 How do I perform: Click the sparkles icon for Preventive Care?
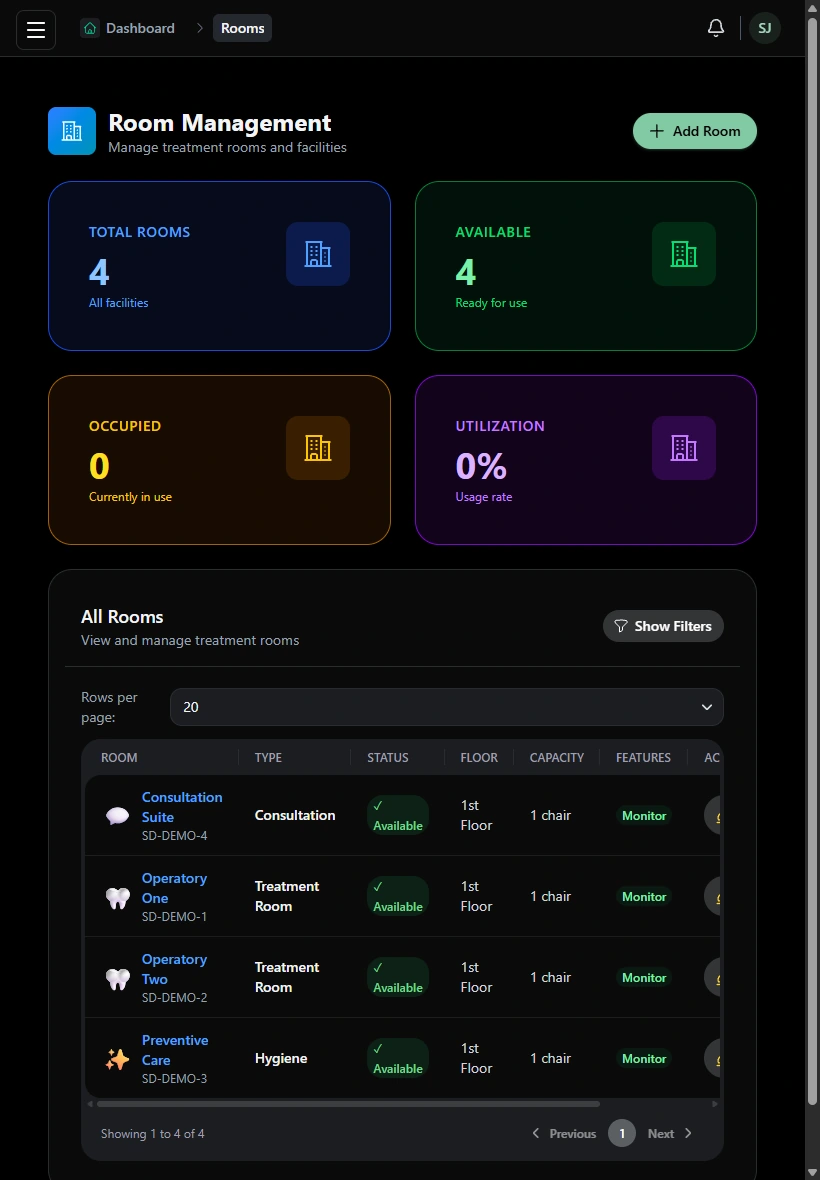click(117, 1059)
